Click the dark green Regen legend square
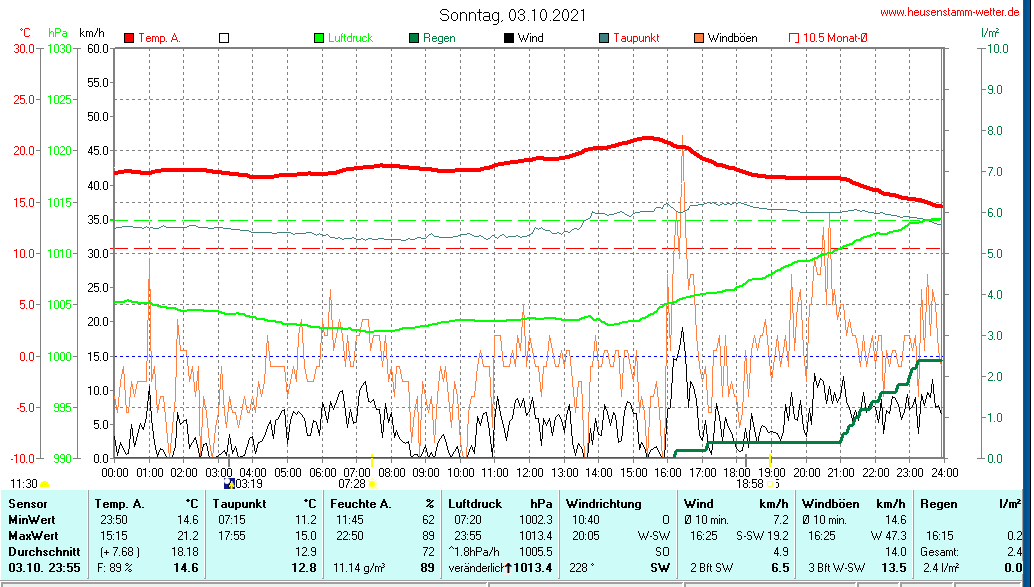Viewport: 1034px width, 587px height. pos(414,38)
